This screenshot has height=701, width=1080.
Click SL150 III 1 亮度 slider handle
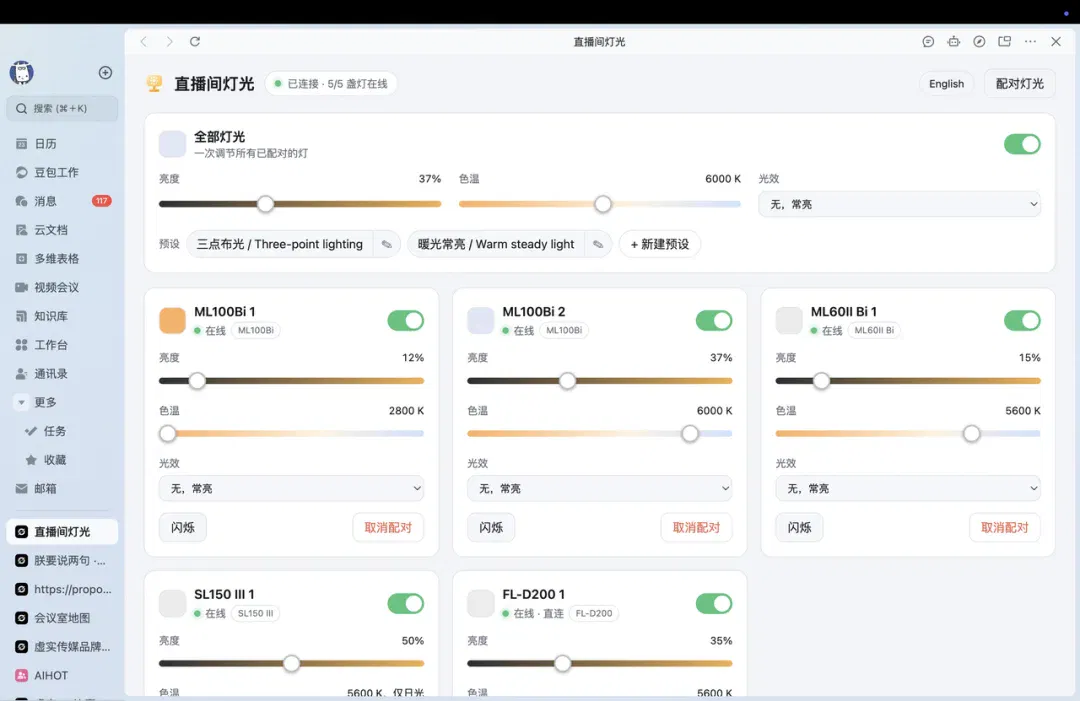click(291, 663)
